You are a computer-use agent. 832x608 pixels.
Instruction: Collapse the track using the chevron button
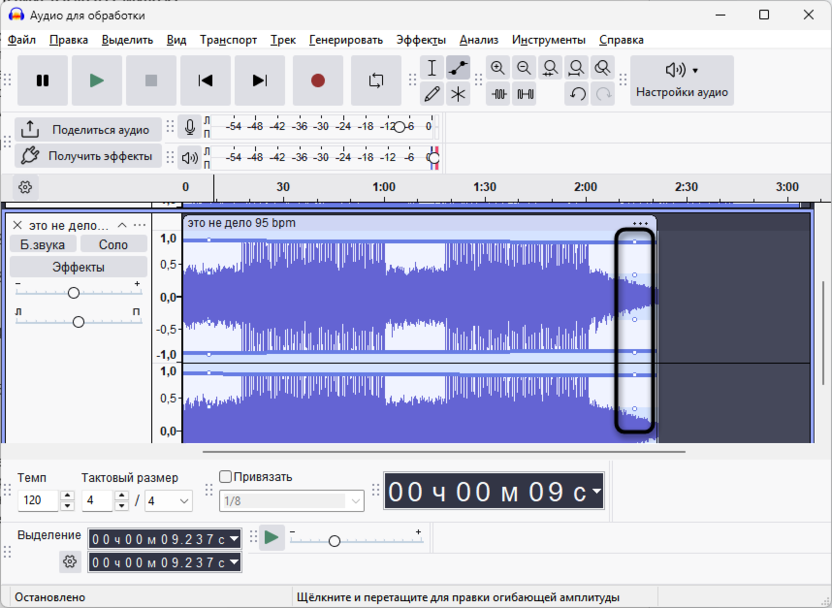[122, 225]
